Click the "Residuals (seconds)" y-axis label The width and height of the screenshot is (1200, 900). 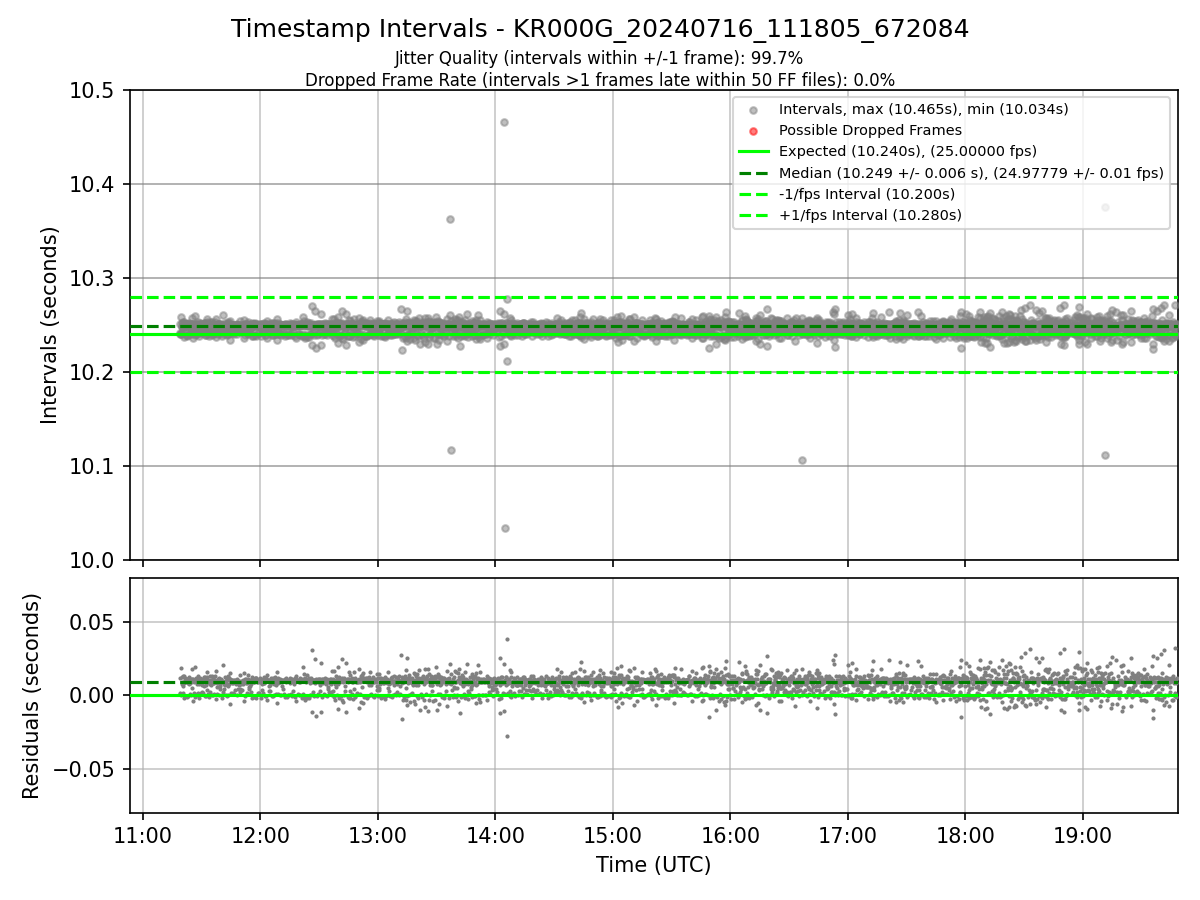32,696
